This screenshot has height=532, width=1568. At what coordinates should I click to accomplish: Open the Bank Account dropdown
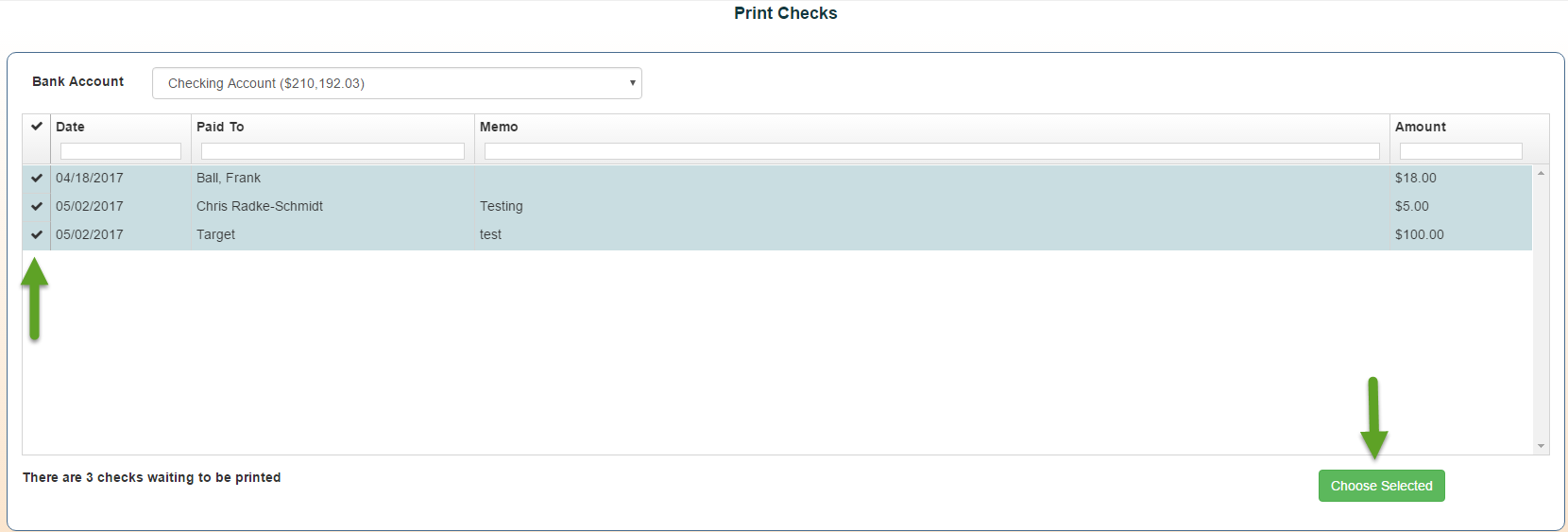point(397,83)
